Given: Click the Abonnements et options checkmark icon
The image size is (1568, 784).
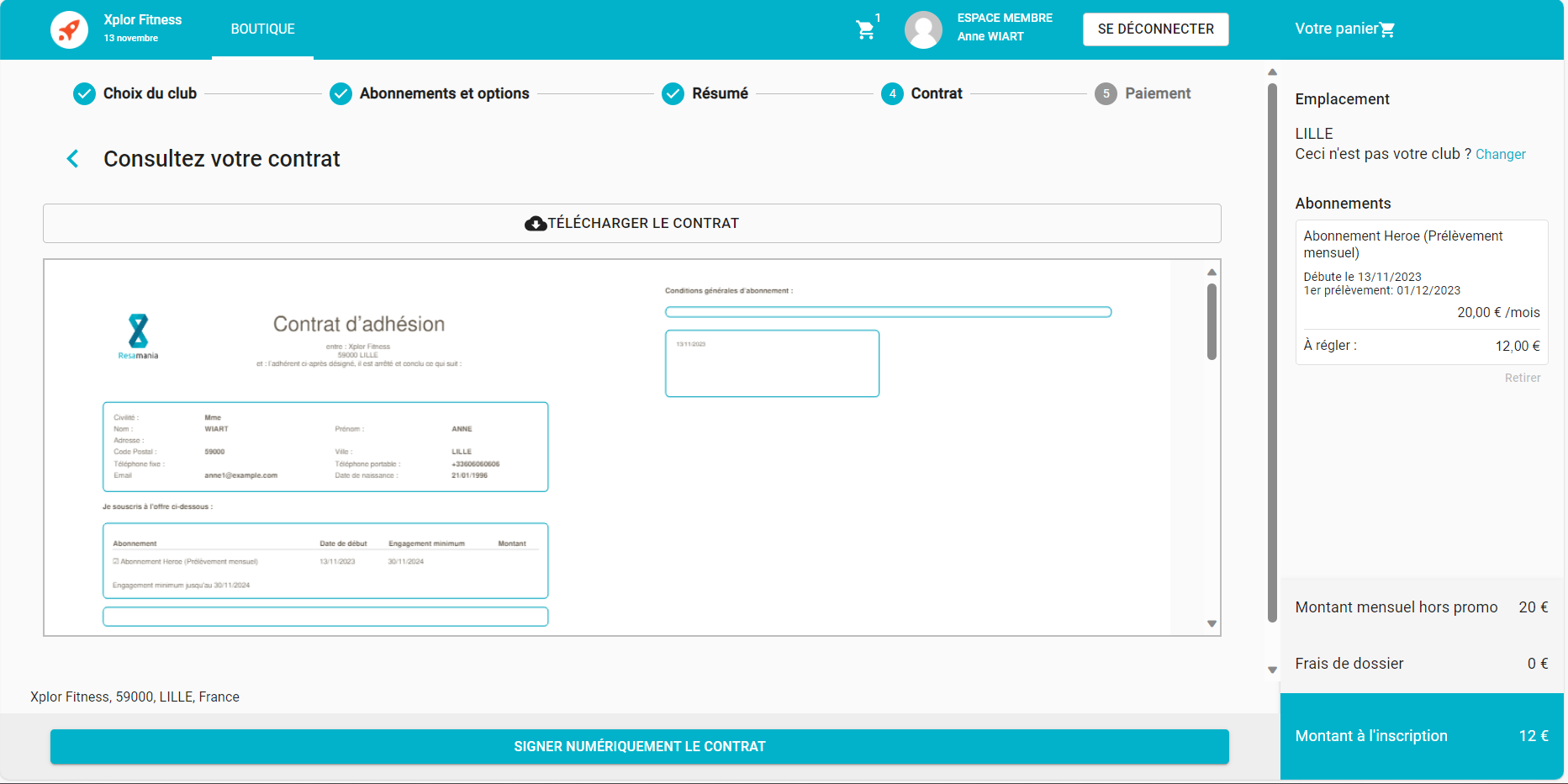Looking at the screenshot, I should click(341, 93).
